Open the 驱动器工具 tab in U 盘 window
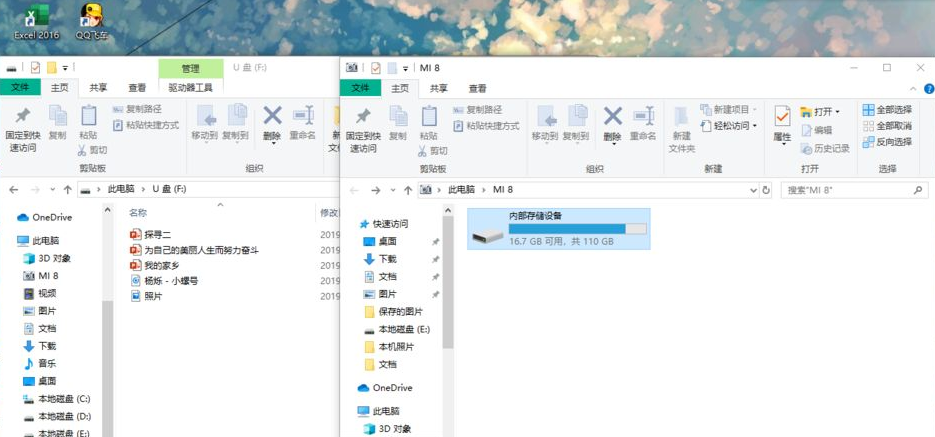This screenshot has width=935, height=437. point(190,88)
